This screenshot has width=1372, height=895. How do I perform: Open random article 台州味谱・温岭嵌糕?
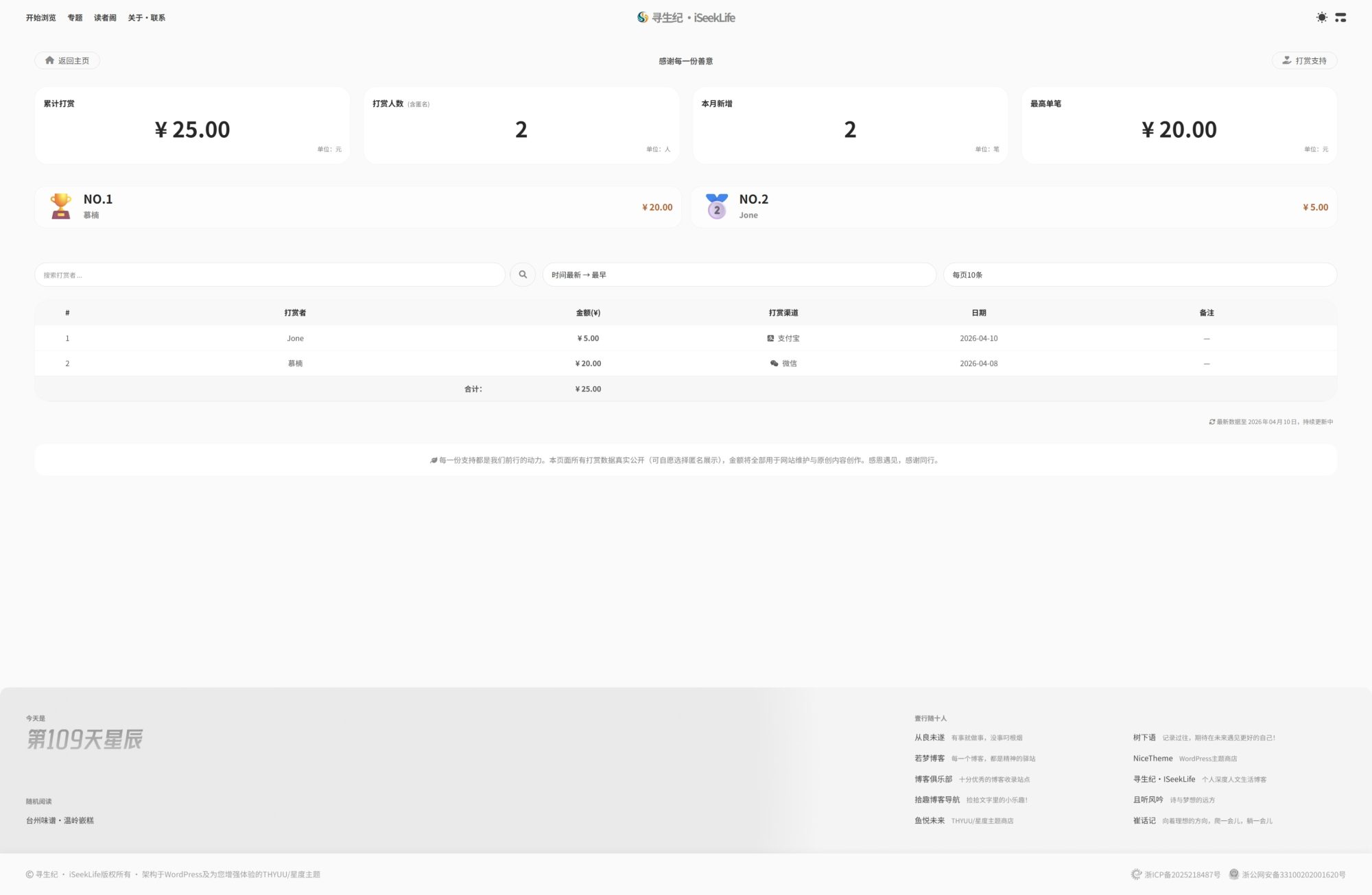60,820
